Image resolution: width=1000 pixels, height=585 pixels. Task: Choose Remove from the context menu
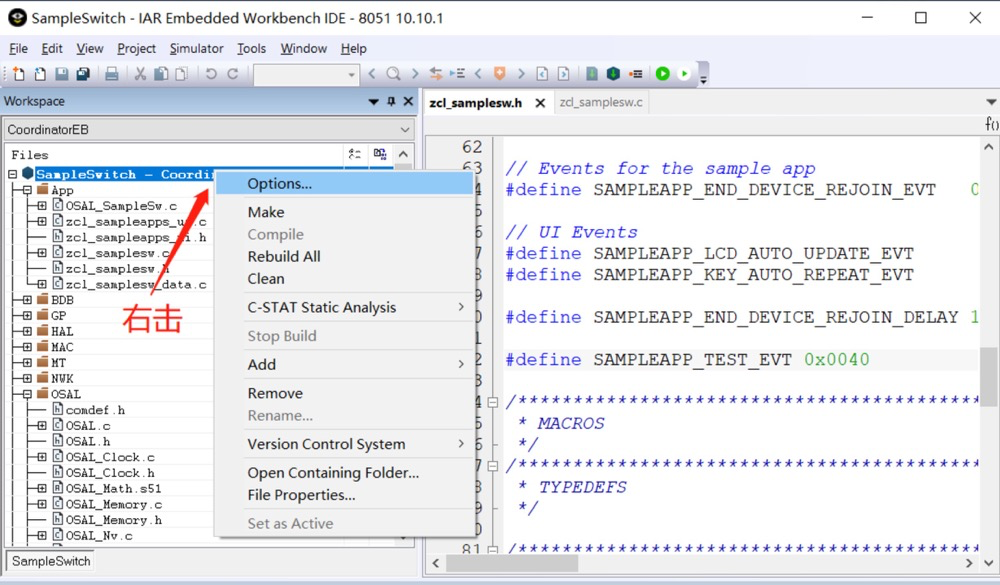tap(344, 393)
